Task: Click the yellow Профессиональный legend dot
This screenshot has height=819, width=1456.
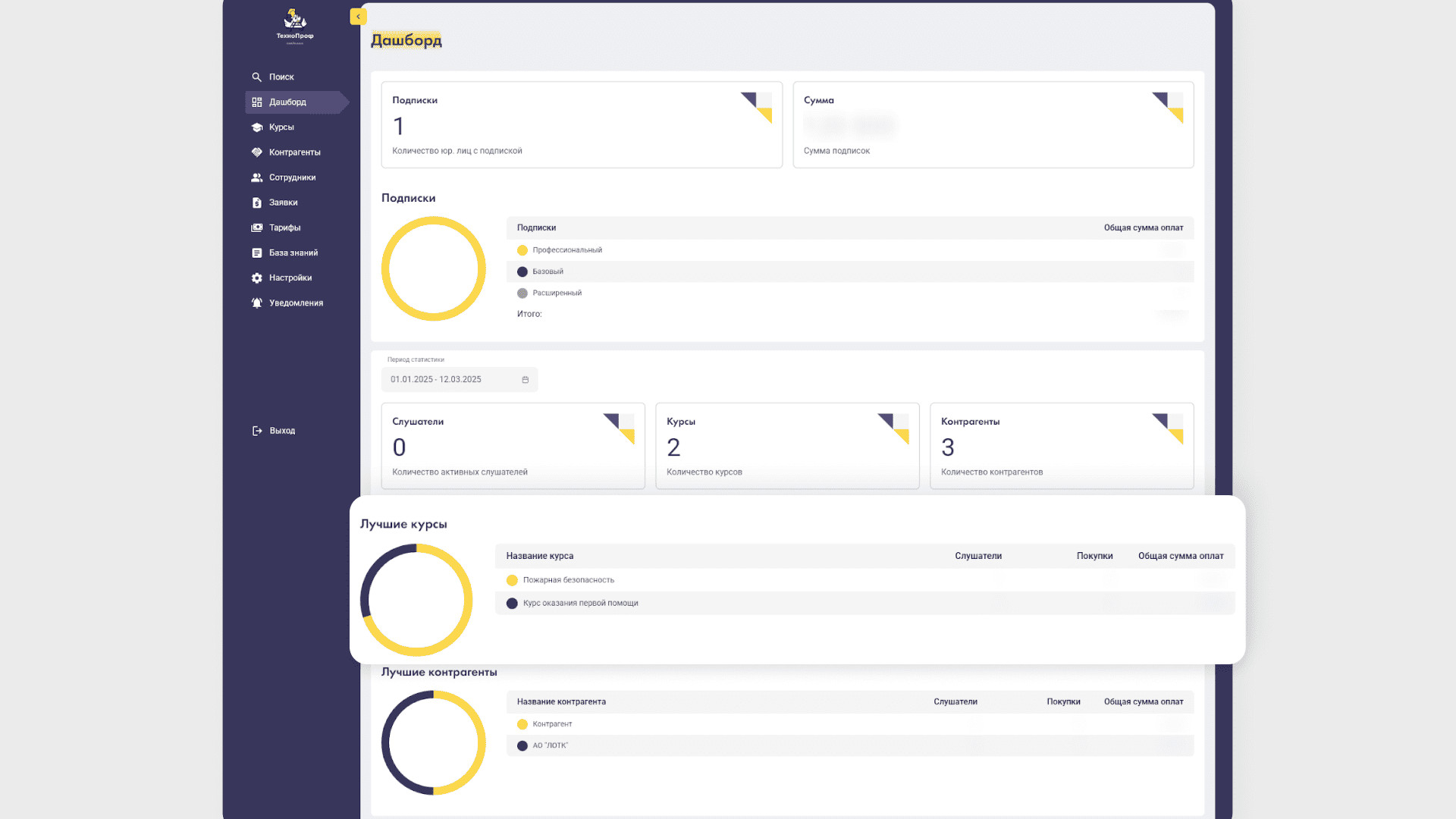Action: [522, 250]
